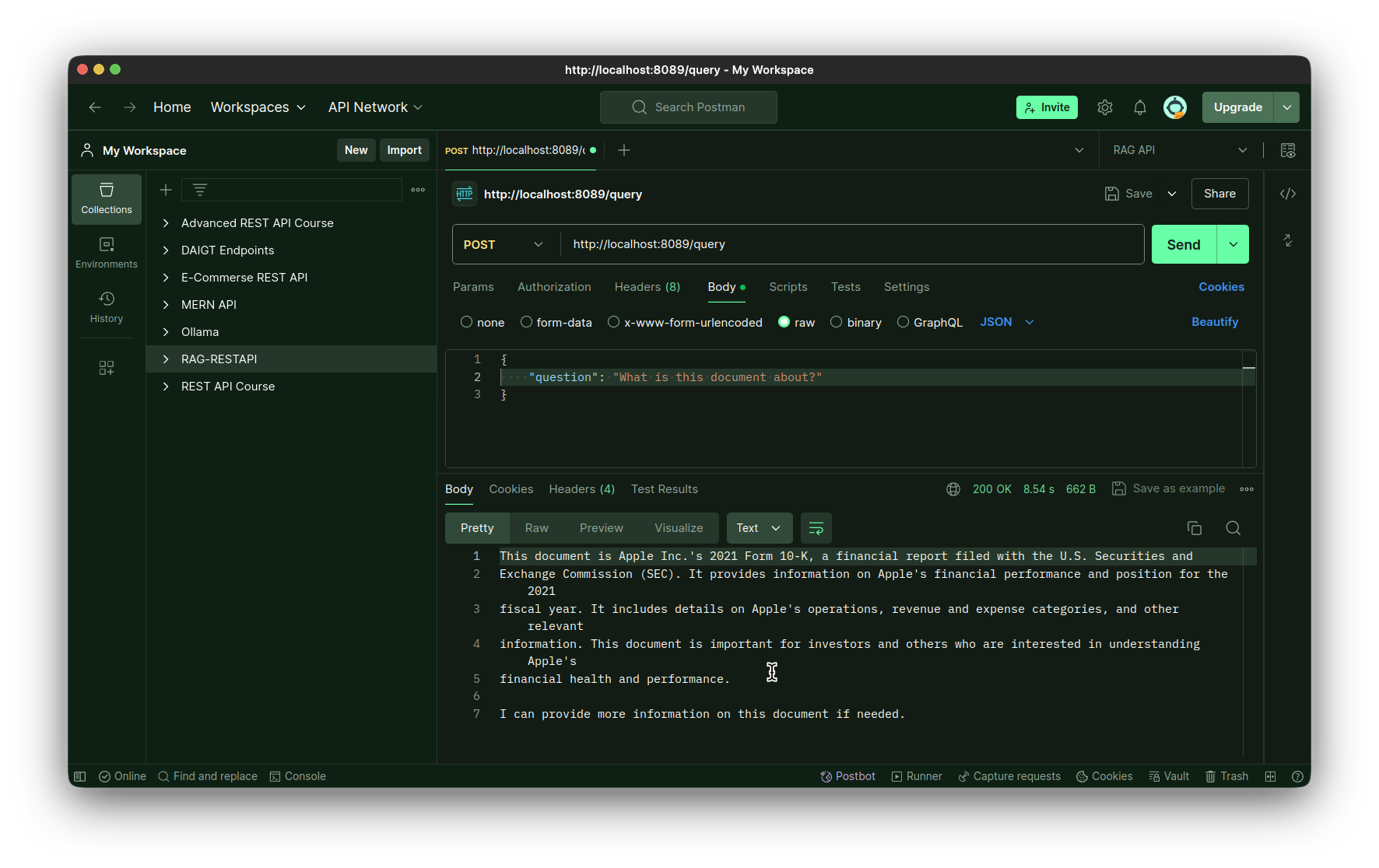Expand the MERN API collection
This screenshot has height=868, width=1379.
click(166, 305)
